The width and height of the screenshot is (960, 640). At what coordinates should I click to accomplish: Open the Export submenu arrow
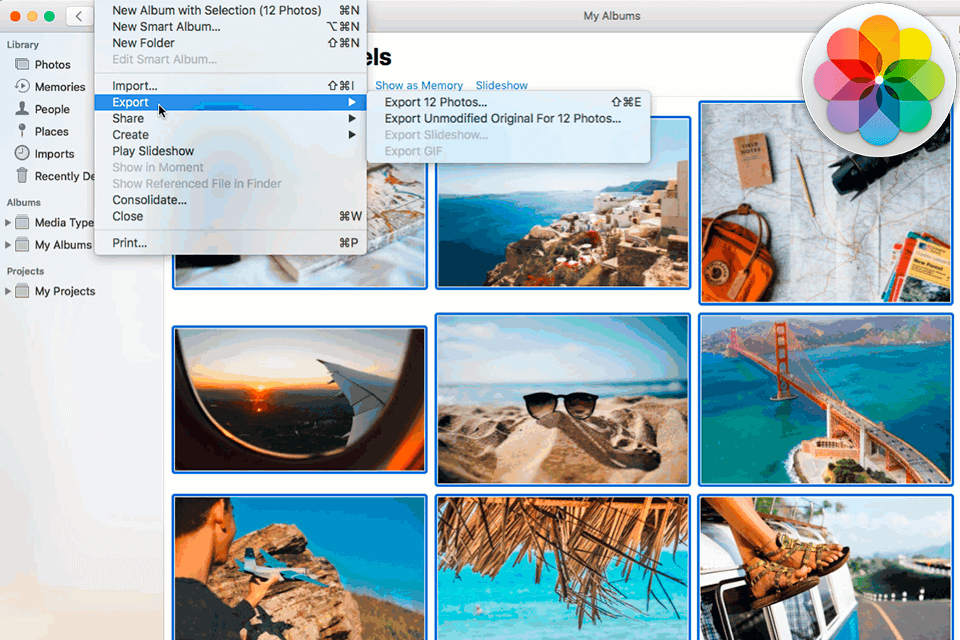(x=352, y=102)
